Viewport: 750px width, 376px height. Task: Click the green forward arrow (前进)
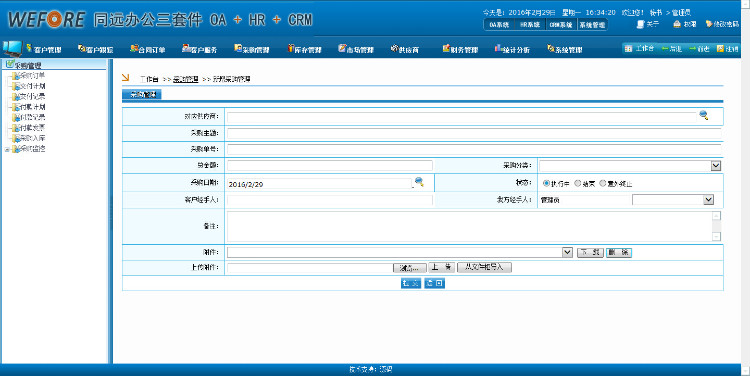click(692, 49)
